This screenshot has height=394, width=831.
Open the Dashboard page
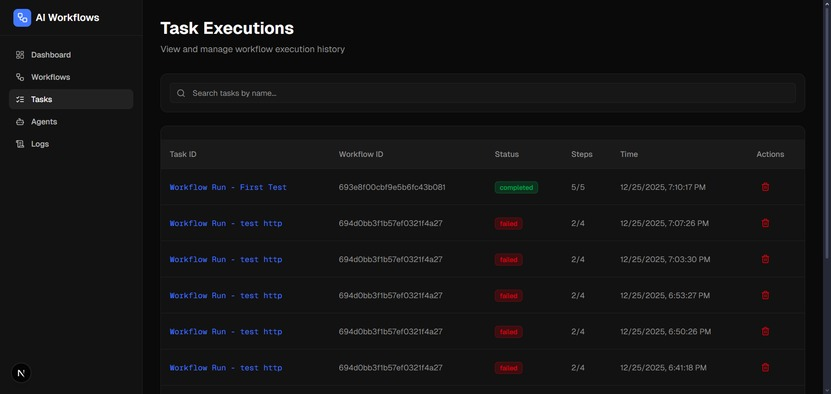(71, 55)
